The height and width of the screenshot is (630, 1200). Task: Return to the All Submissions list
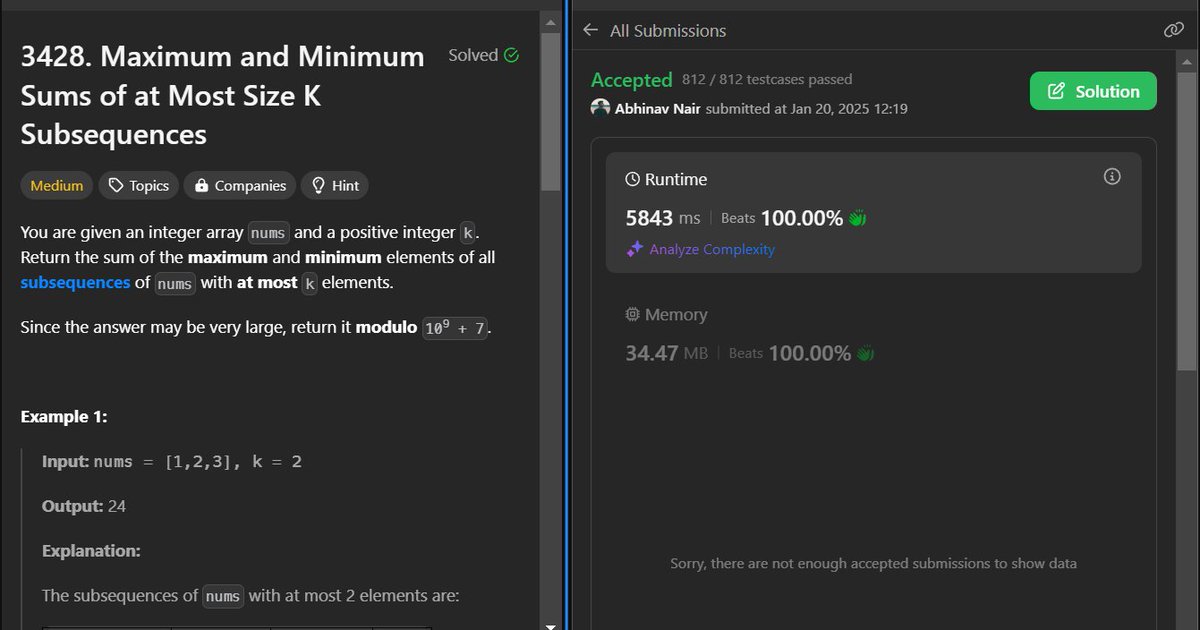coord(668,30)
